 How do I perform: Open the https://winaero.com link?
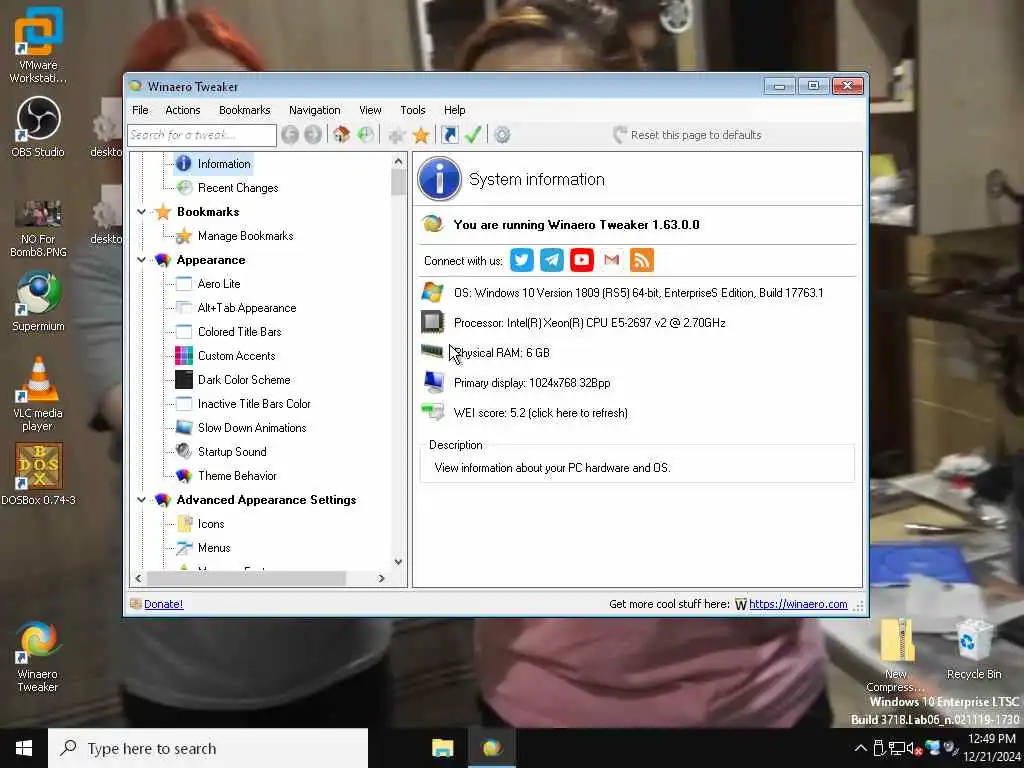tap(798, 604)
